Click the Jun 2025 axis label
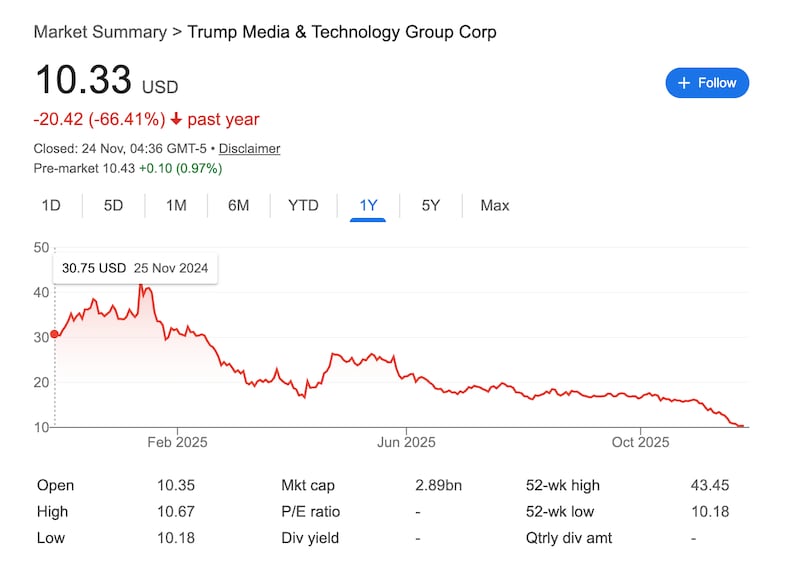800x564 pixels. [406, 442]
